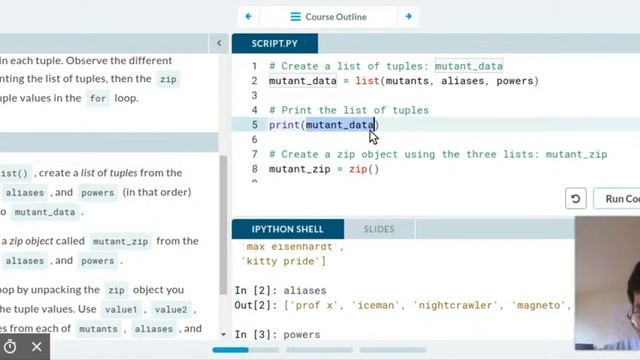Close the timer overlay with X

click(37, 347)
